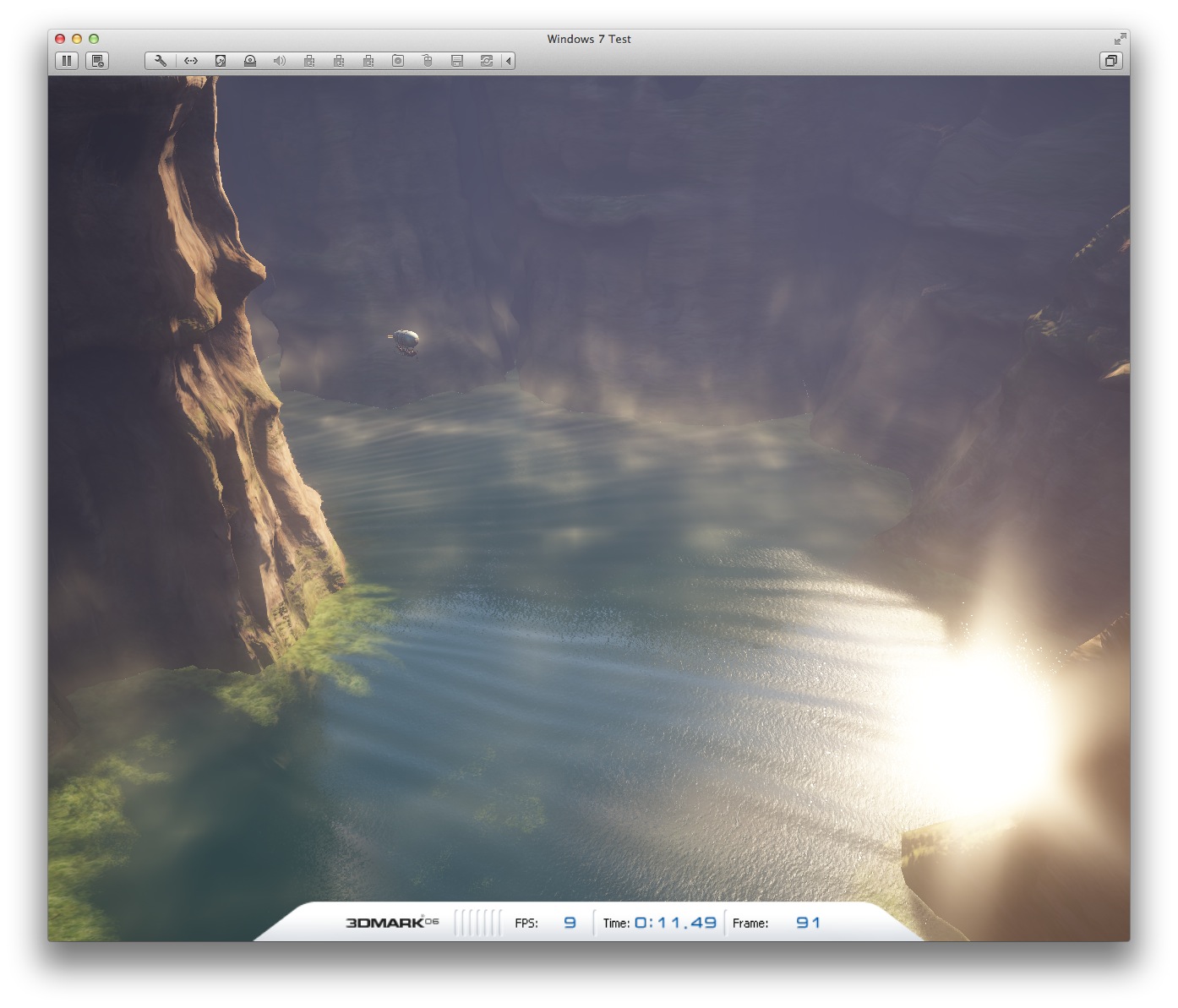Click the CD/DVD drive icon
Screen dimensions: 1178x1008
click(250, 61)
